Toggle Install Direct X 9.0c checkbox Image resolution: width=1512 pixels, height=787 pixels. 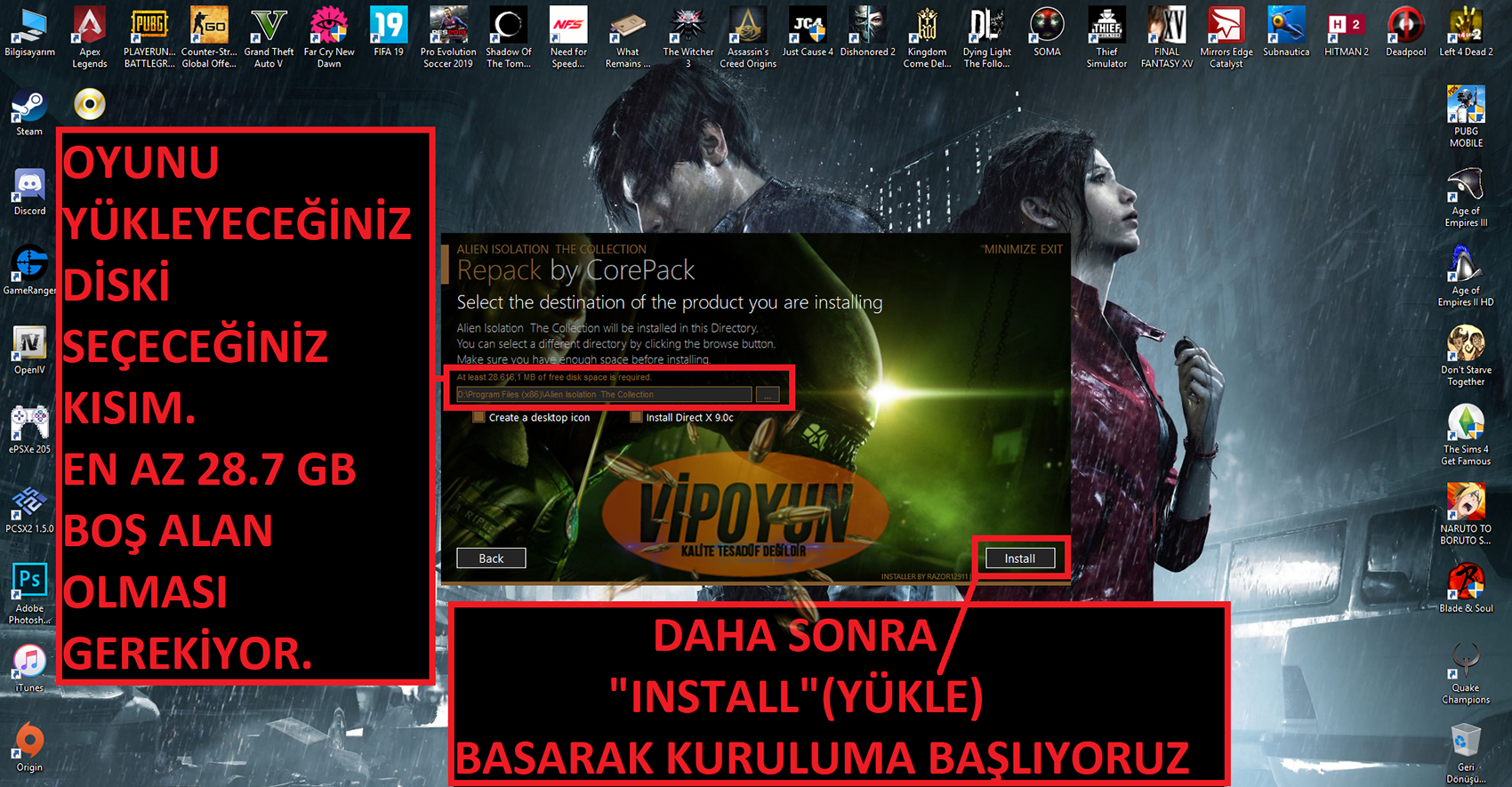point(636,417)
